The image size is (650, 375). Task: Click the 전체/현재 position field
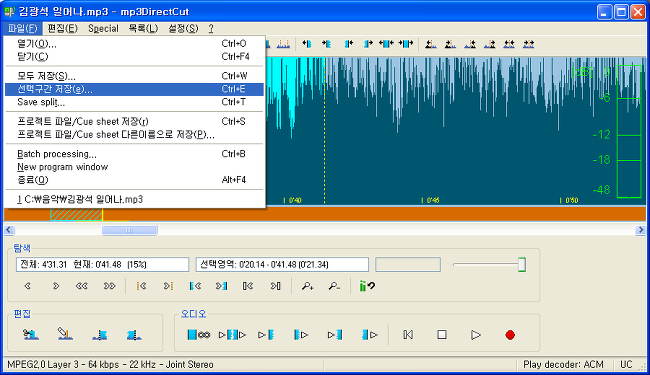[x=102, y=264]
